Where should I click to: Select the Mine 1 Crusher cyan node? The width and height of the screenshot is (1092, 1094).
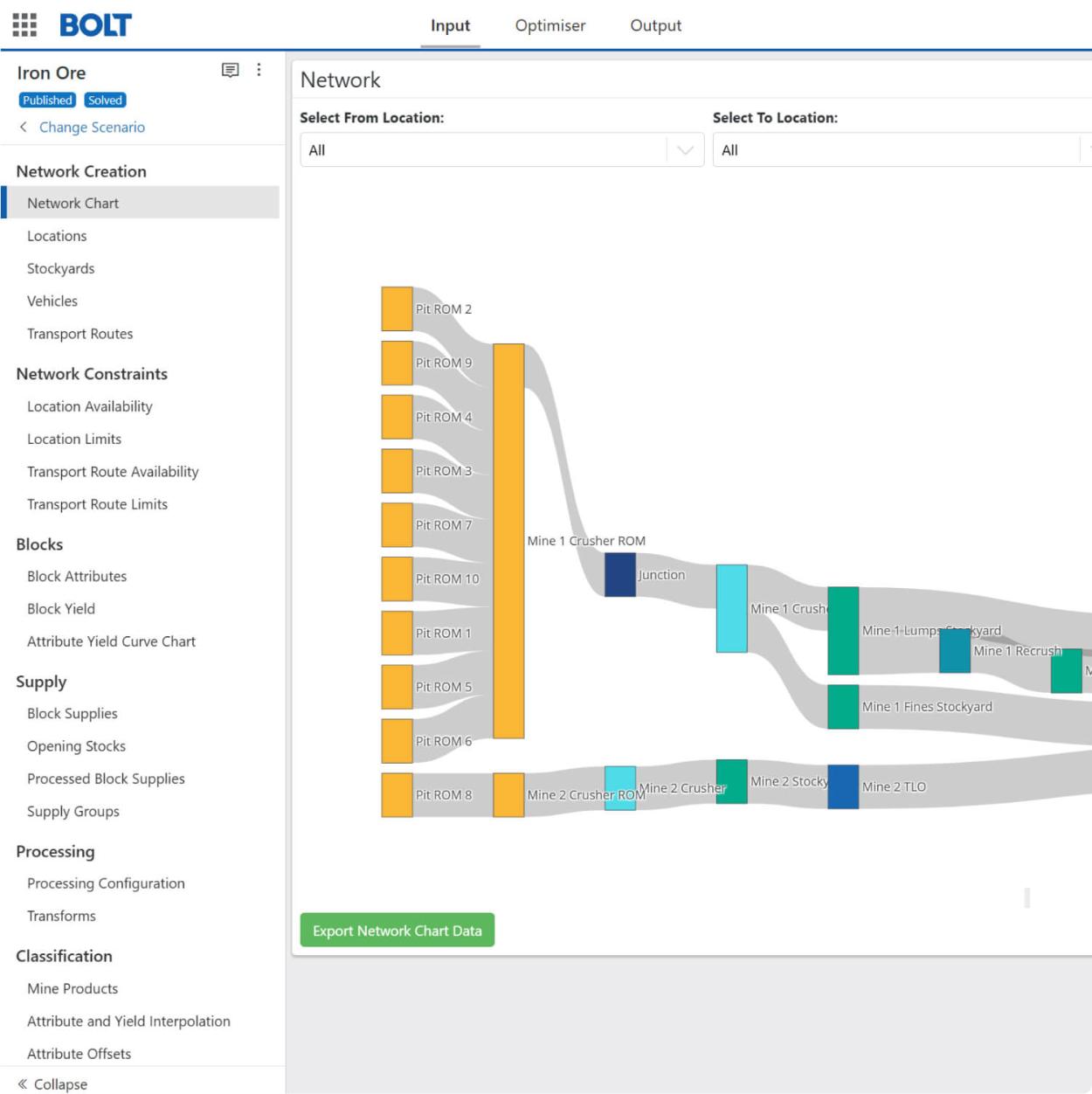(x=732, y=608)
